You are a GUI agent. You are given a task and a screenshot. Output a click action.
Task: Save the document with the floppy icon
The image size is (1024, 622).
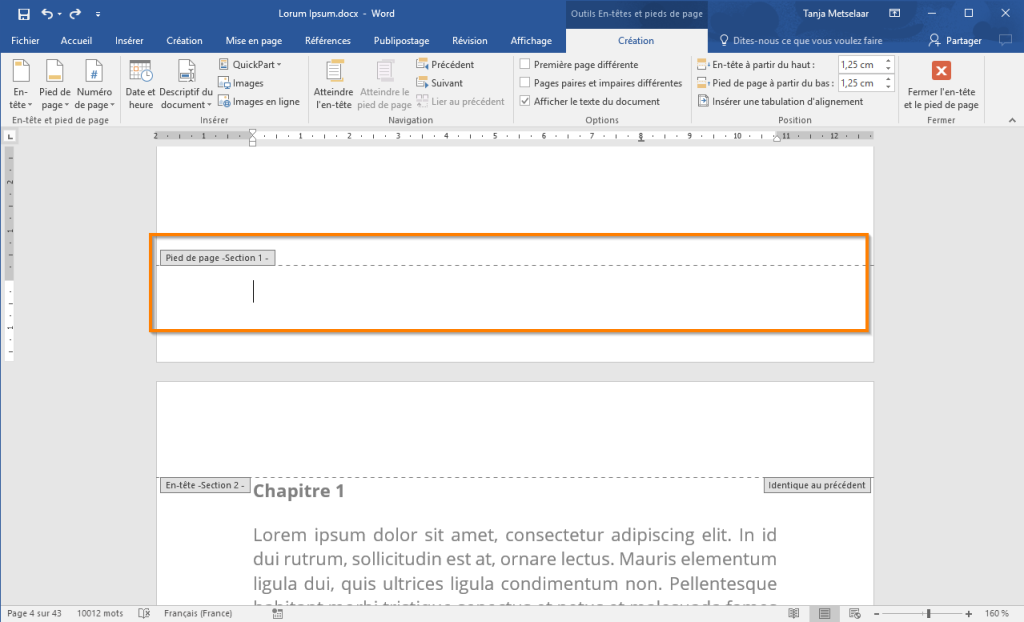point(24,14)
